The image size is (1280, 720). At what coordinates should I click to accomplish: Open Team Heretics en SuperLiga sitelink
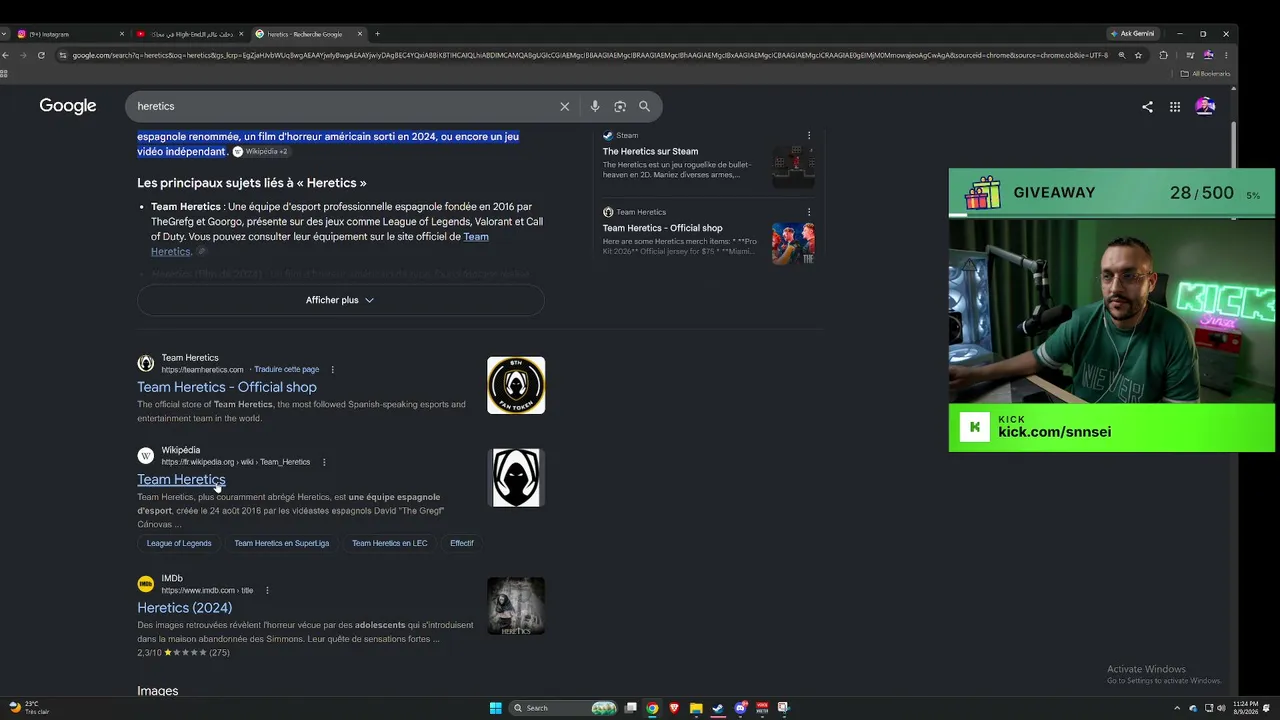click(282, 543)
